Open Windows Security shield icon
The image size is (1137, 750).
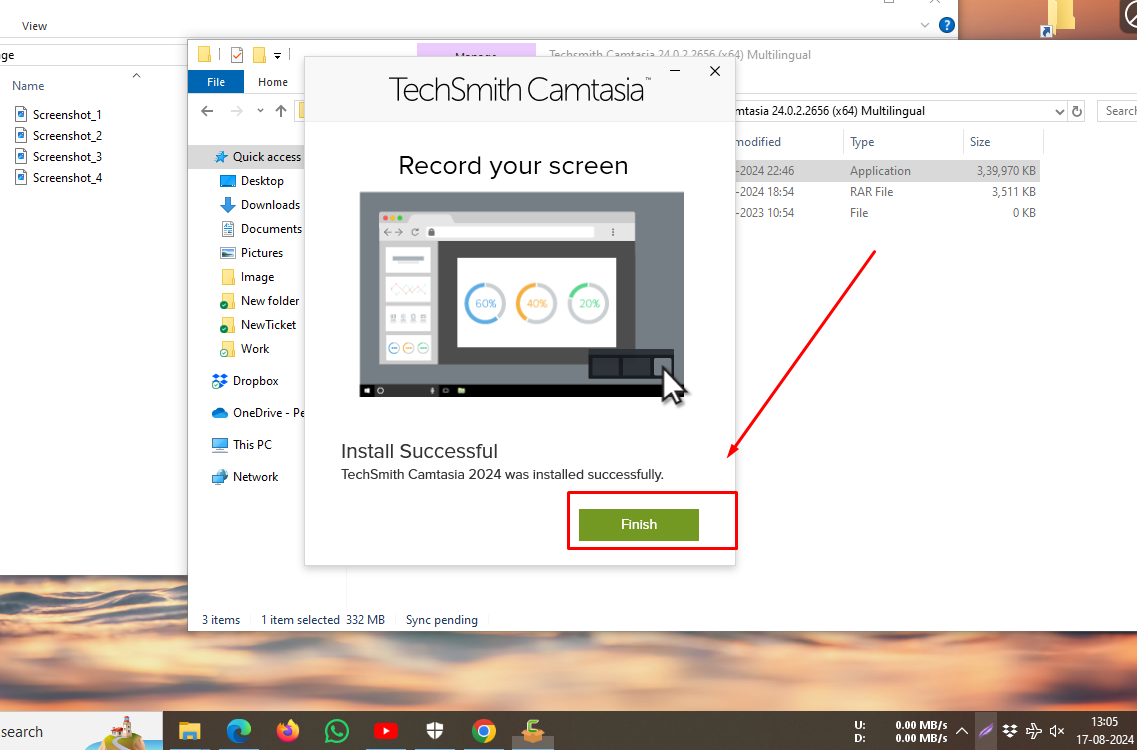(x=434, y=730)
